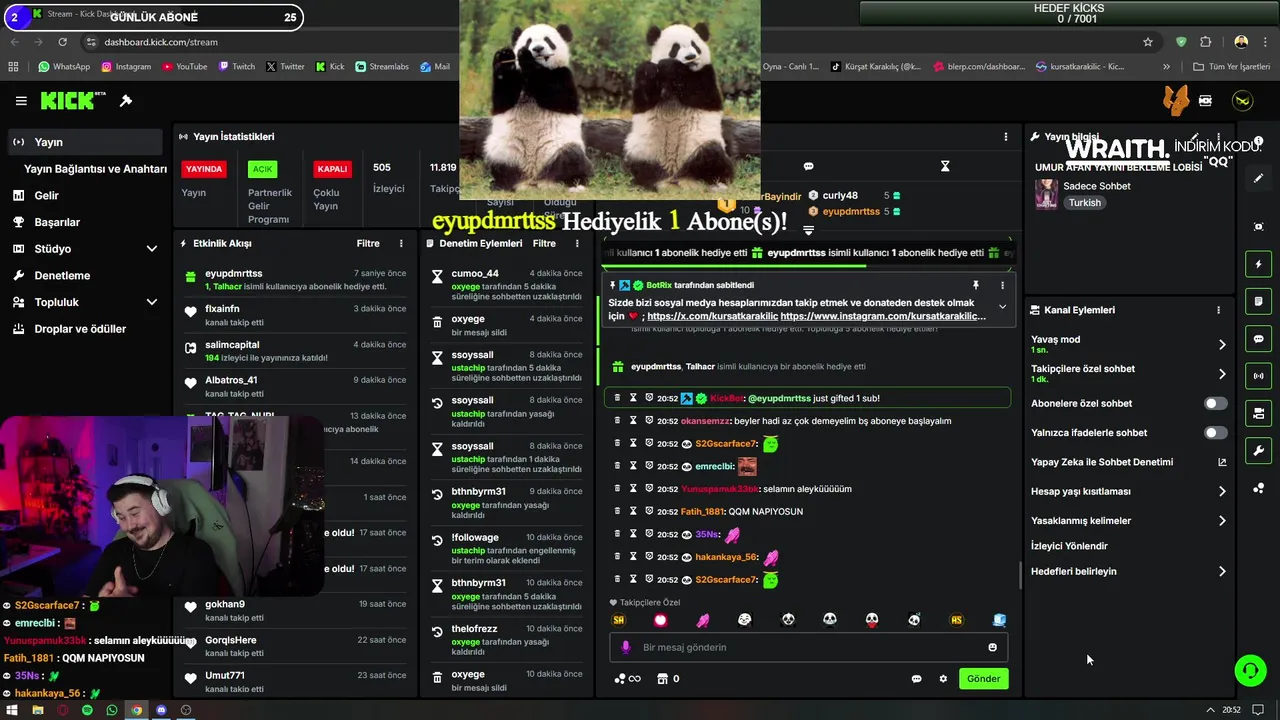
Task: Open the Yayın sidebar section
Action: (84, 142)
